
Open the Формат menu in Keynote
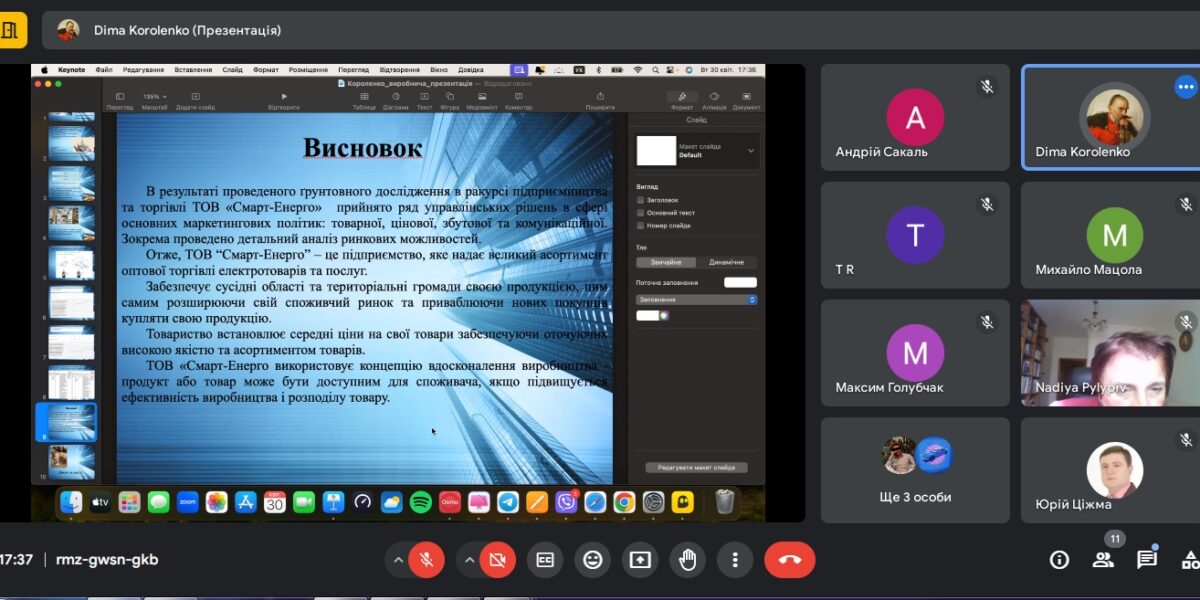click(265, 70)
